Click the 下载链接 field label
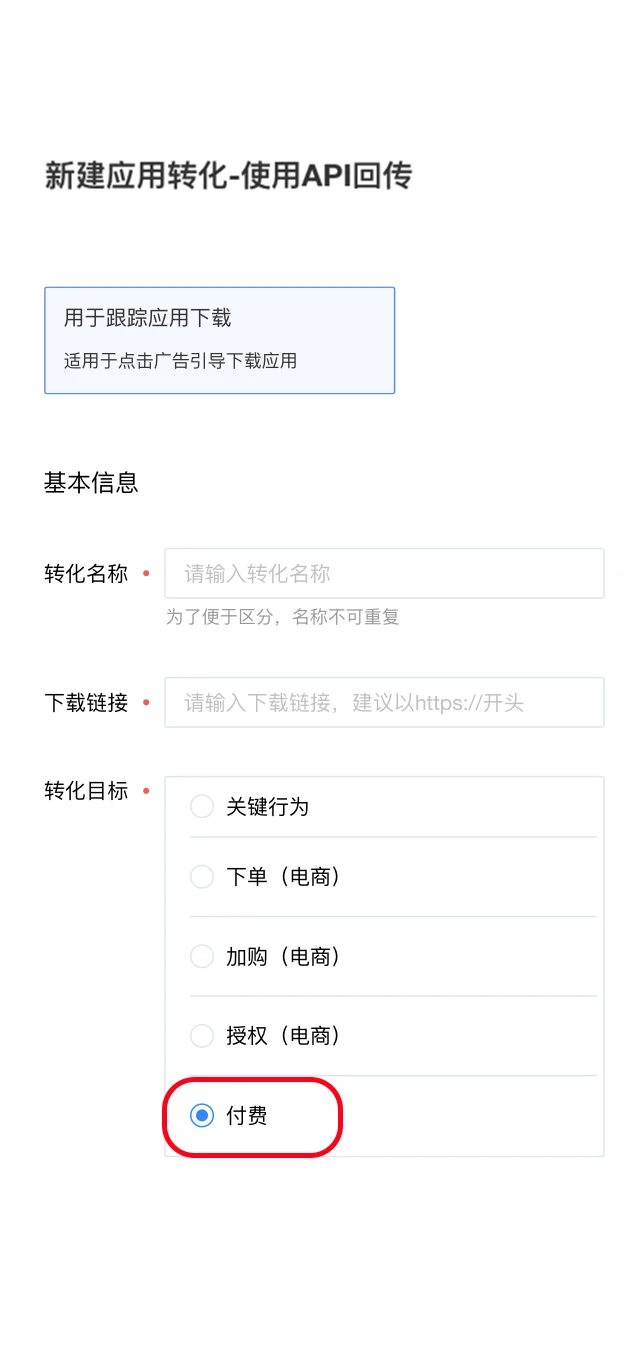The image size is (631, 1358). (x=85, y=702)
